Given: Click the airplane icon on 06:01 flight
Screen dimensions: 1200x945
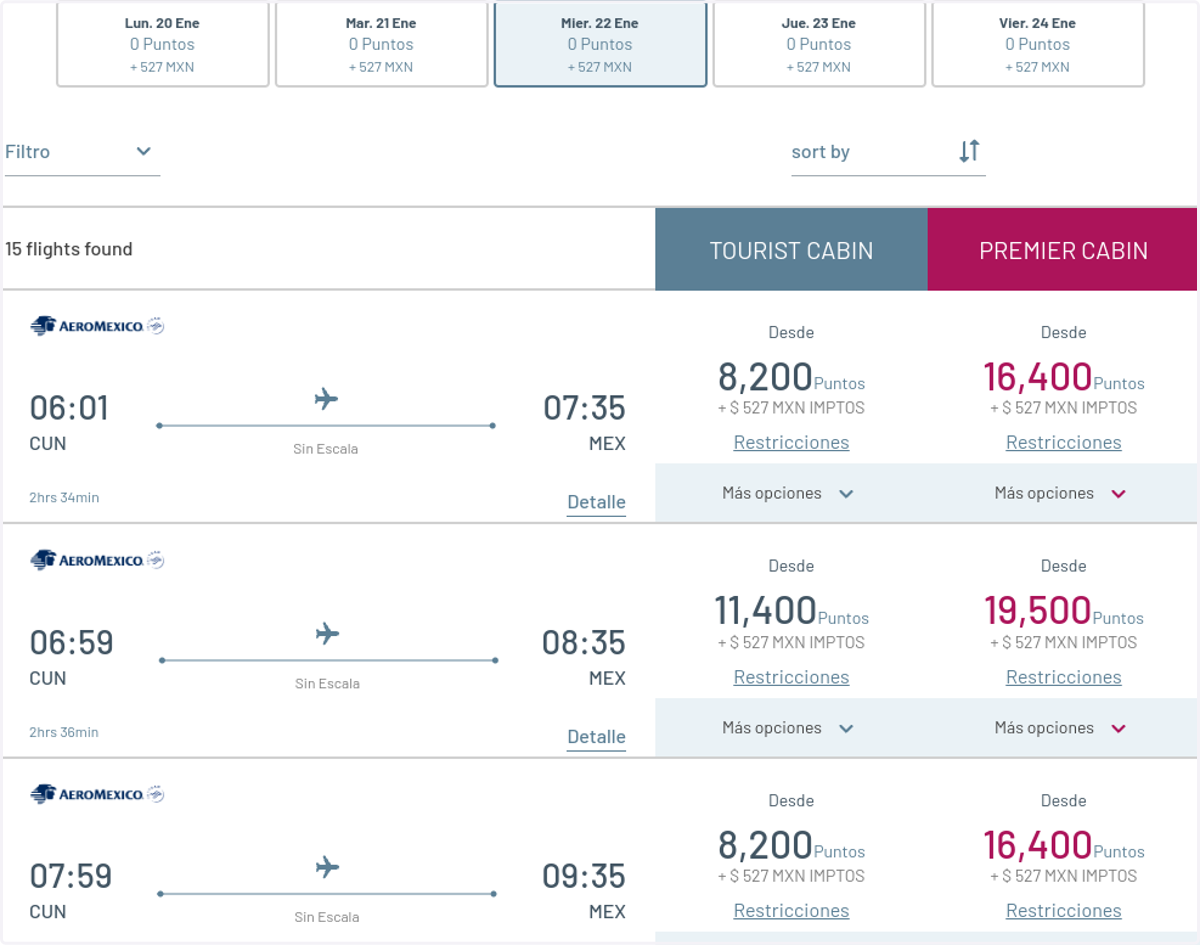Looking at the screenshot, I should click(326, 399).
